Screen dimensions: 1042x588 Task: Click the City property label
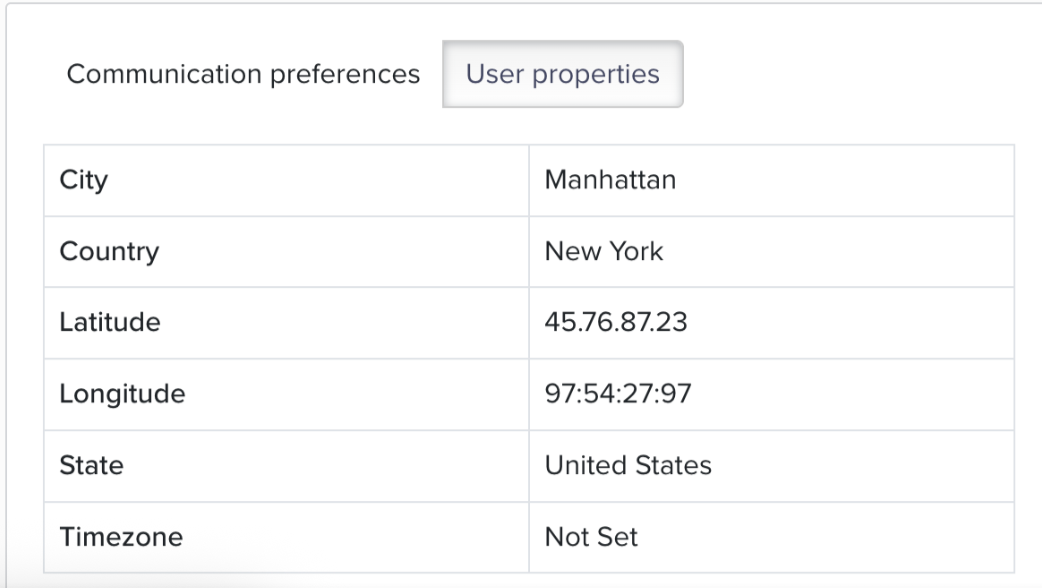[82, 181]
